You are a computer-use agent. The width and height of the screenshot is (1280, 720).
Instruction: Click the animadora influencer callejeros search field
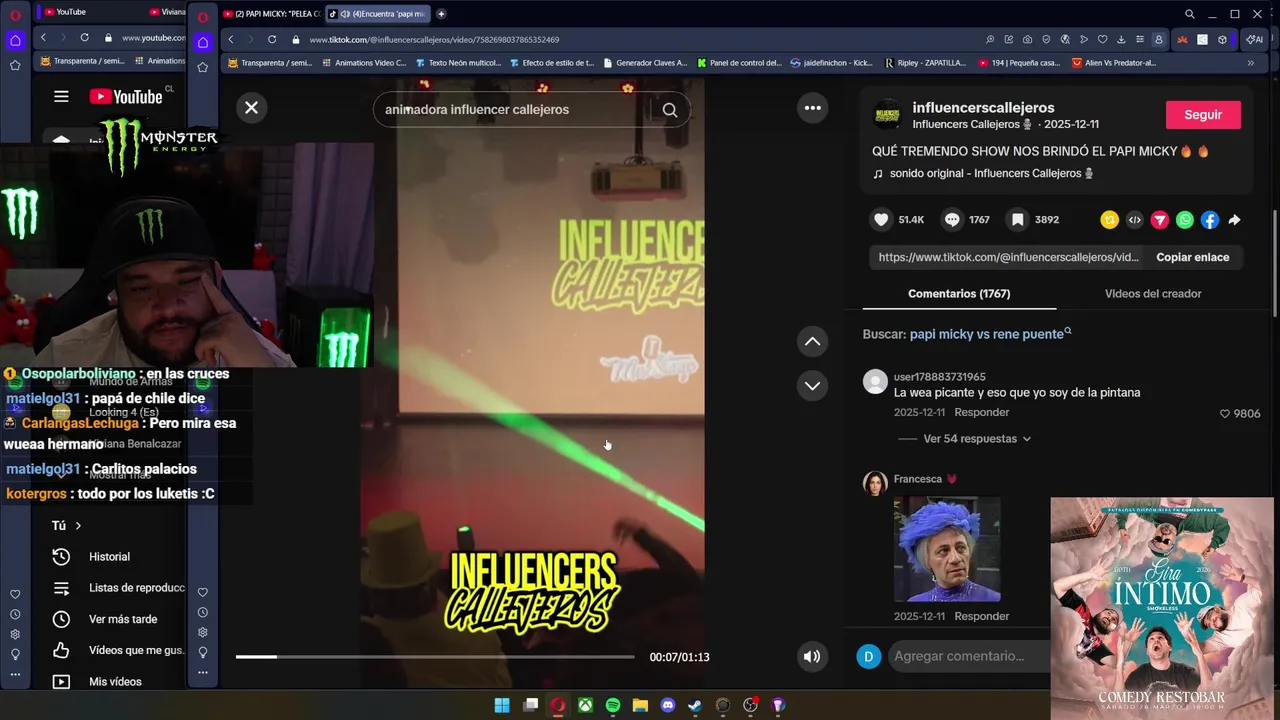[x=515, y=110]
